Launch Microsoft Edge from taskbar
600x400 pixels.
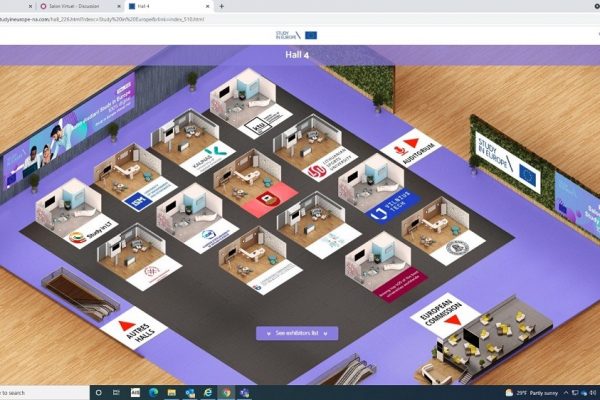pyautogui.click(x=153, y=393)
